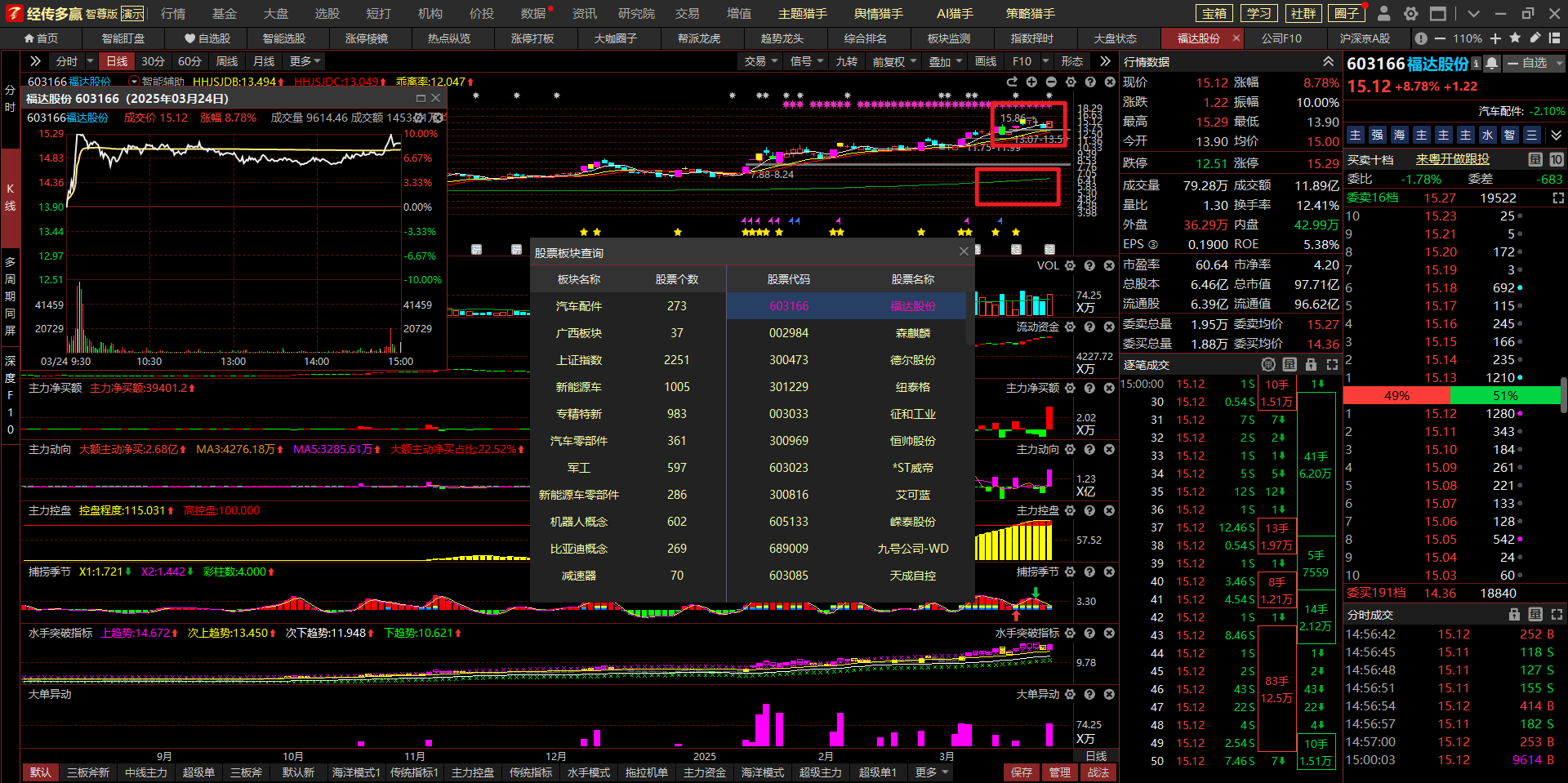Expand 逐笔成交 panel to full view
The width and height of the screenshot is (1568, 783).
1332,365
